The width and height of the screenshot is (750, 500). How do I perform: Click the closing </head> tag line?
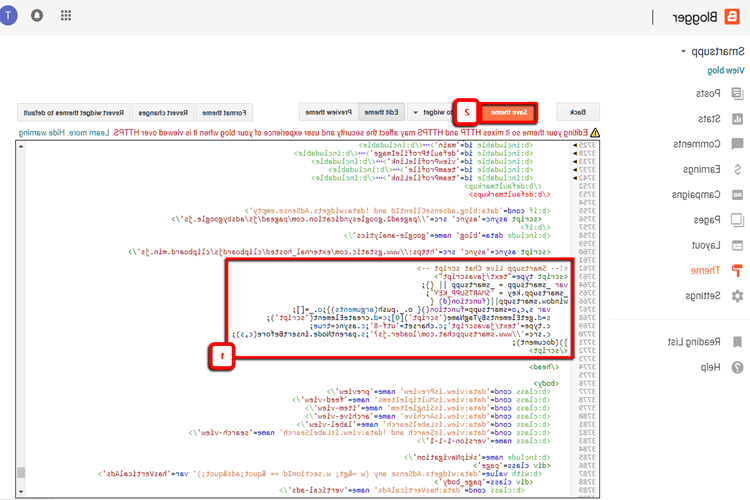coord(544,367)
